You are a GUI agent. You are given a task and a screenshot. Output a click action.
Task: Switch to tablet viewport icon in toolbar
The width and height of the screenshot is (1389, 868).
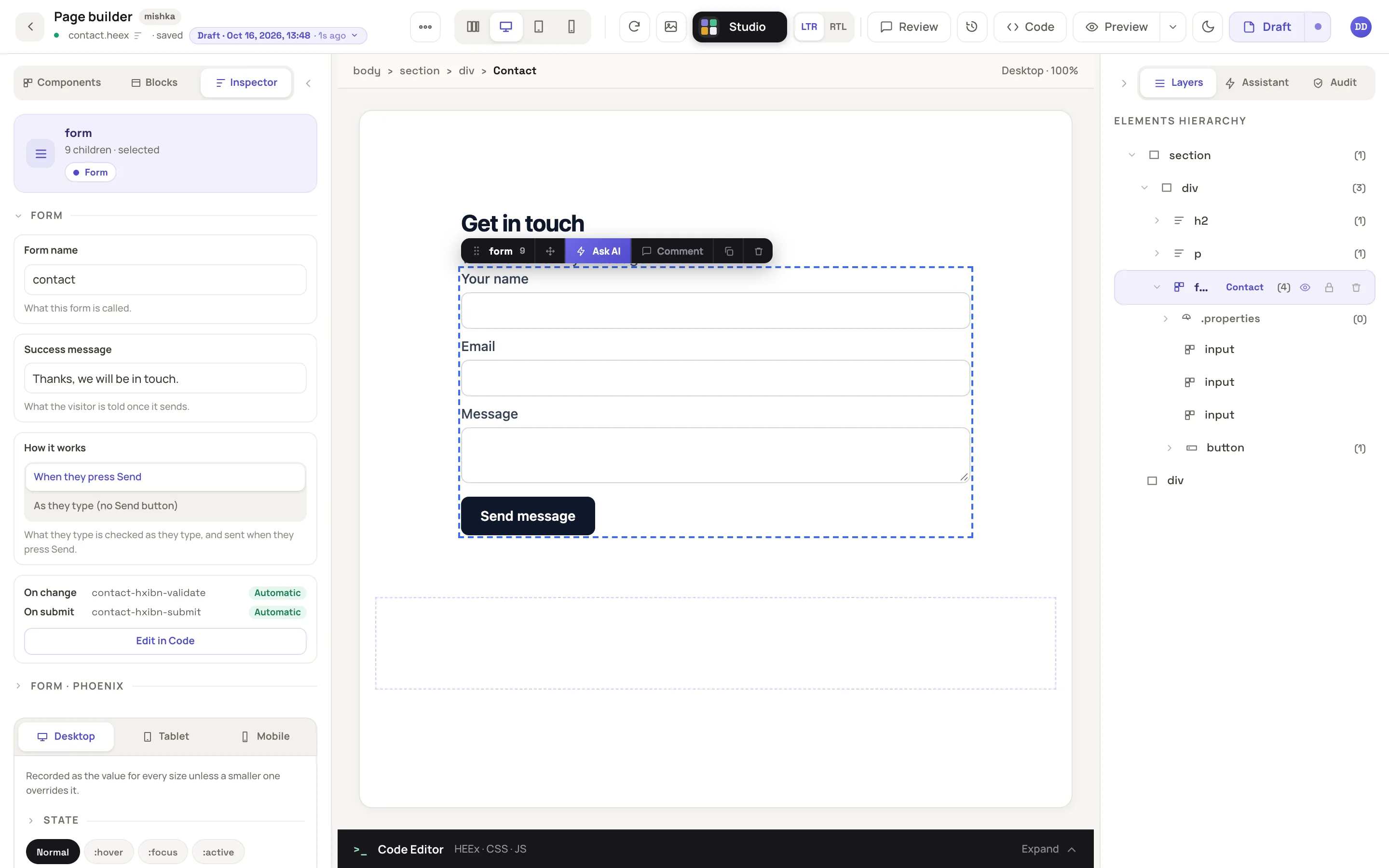pos(538,27)
